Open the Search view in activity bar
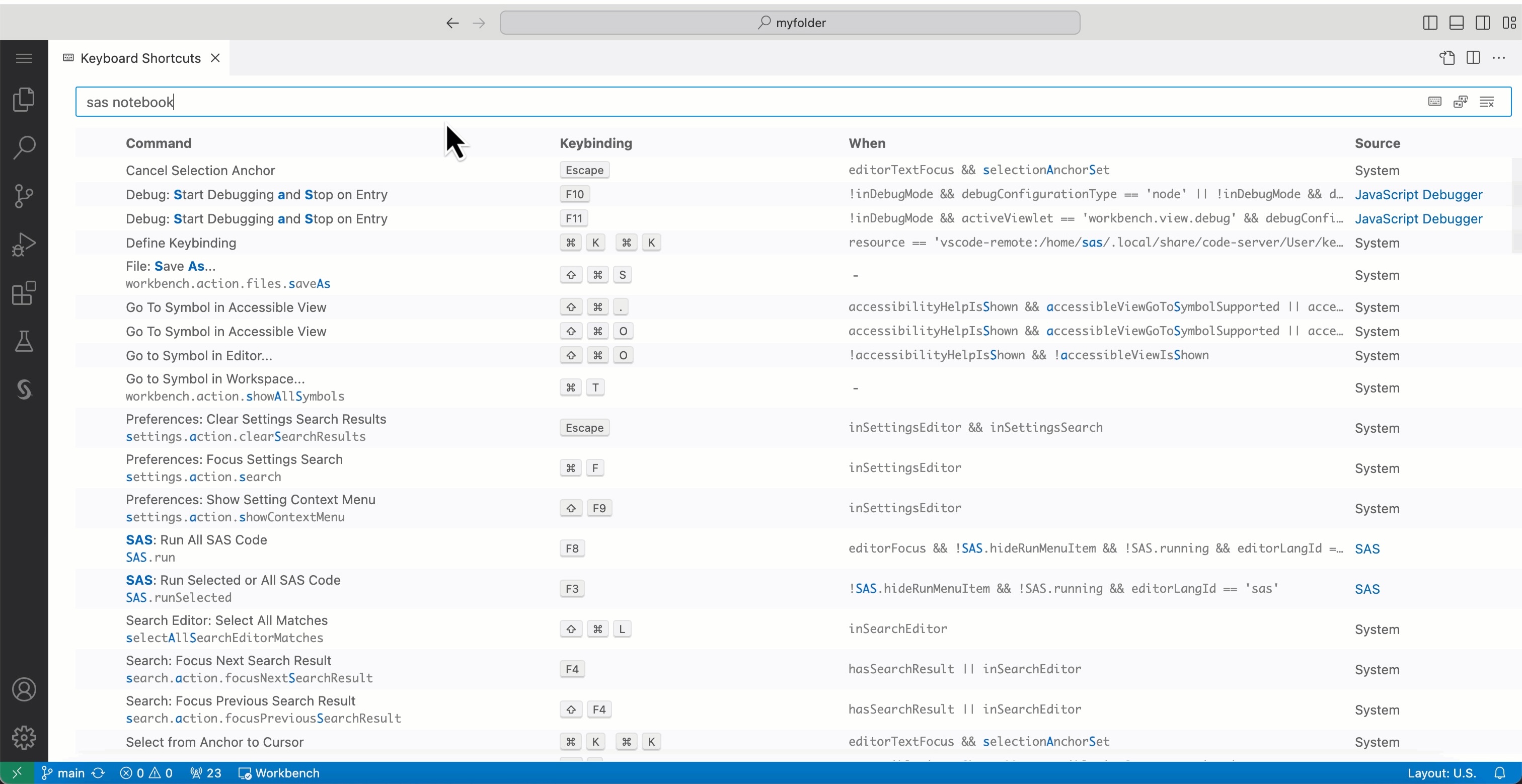Screen dimensions: 1522x784 click(24, 148)
